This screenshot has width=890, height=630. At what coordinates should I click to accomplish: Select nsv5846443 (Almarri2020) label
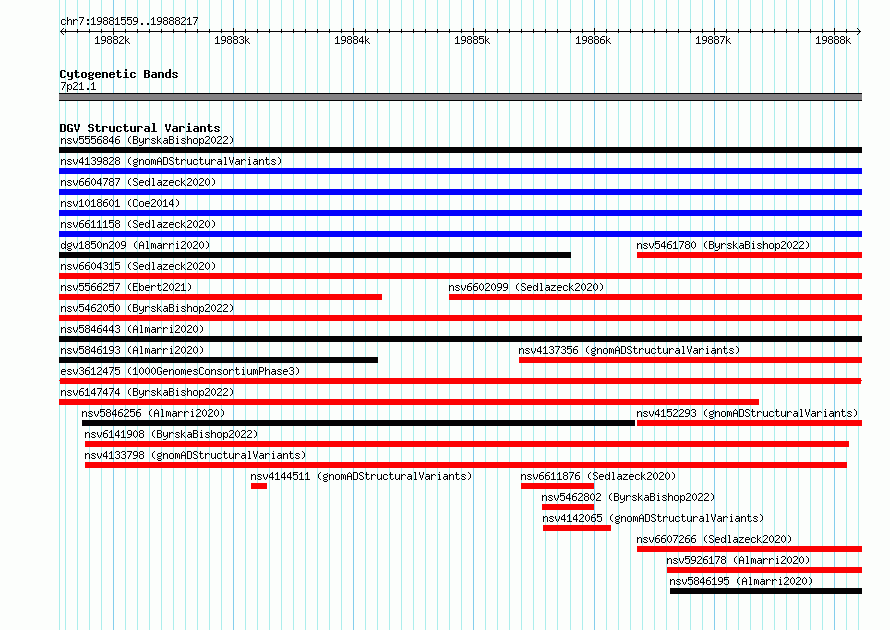pyautogui.click(x=132, y=329)
